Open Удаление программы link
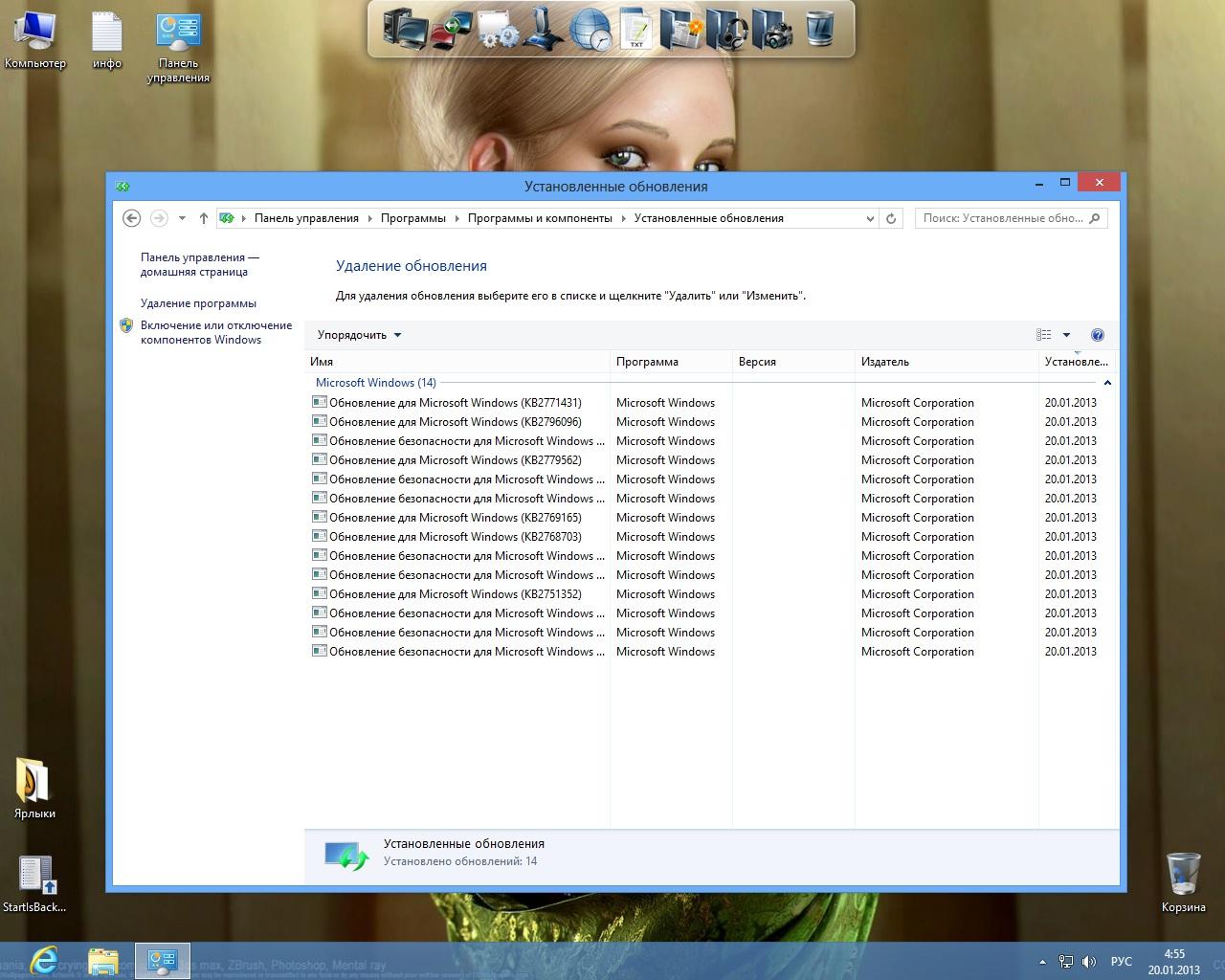1225x980 pixels. tap(198, 303)
